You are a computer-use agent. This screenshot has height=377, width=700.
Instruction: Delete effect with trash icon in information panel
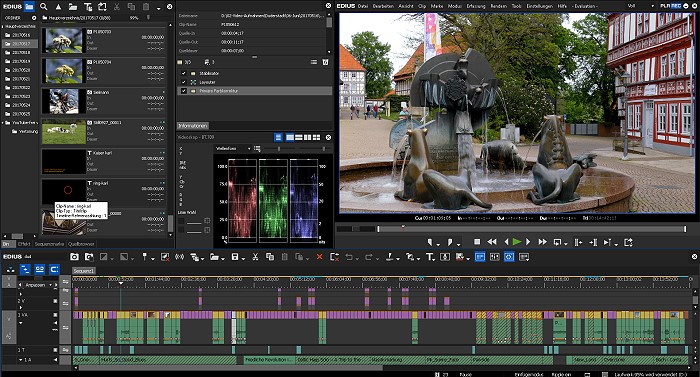click(325, 62)
